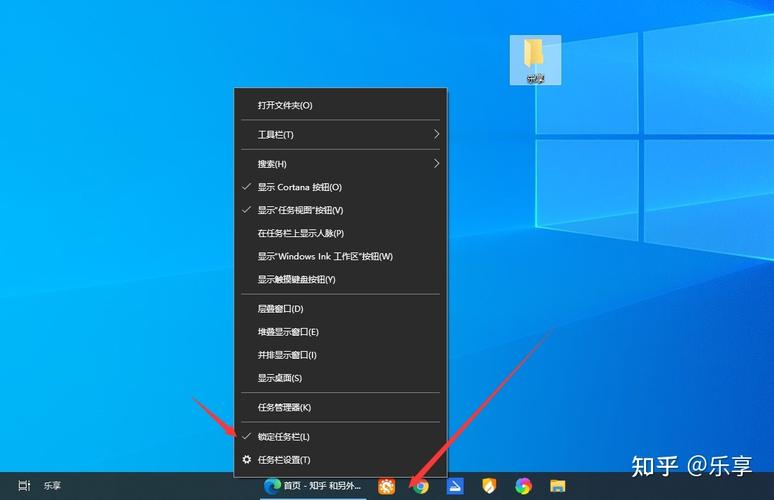Choose 层叠窗口(D) from the menu

pyautogui.click(x=340, y=309)
